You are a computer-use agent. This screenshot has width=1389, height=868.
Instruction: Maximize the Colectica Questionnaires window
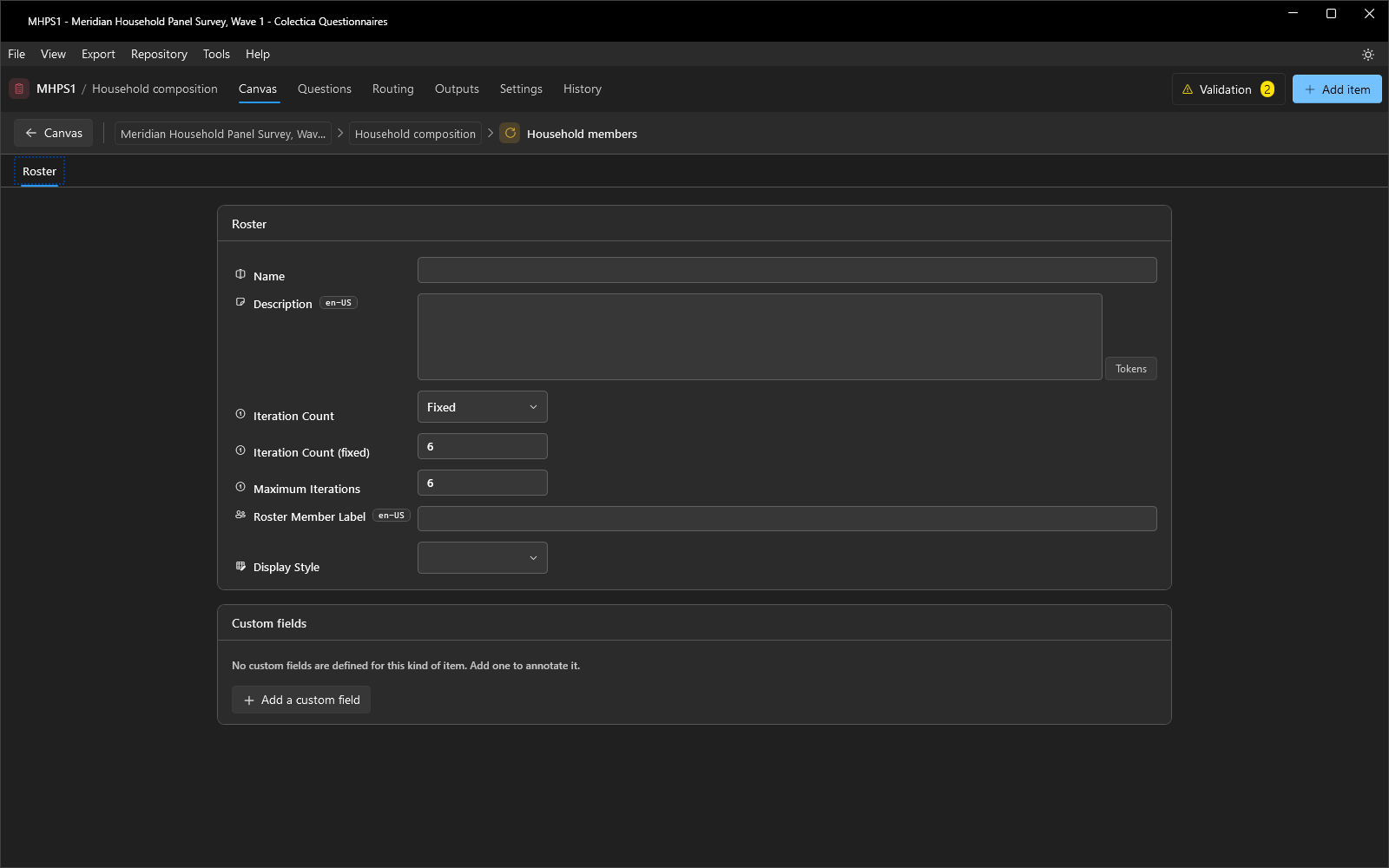(1331, 14)
